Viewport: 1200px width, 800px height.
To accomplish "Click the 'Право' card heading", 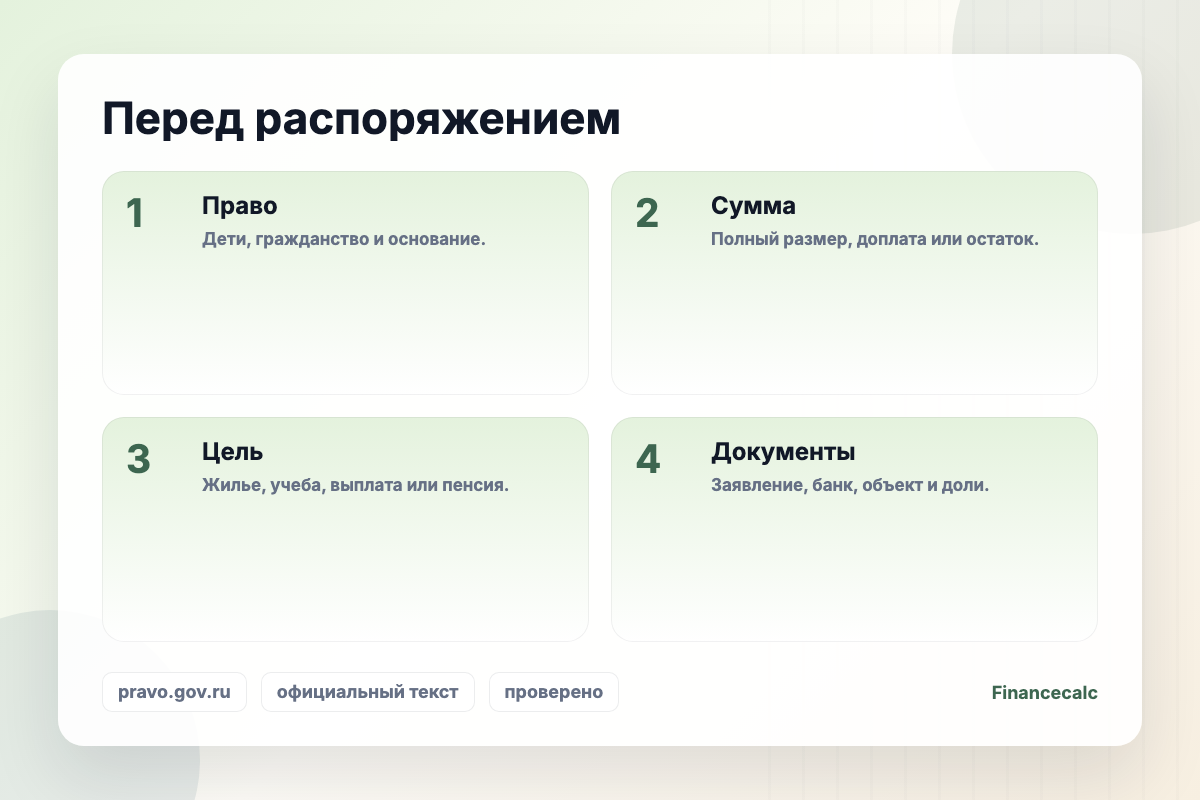I will click(240, 206).
